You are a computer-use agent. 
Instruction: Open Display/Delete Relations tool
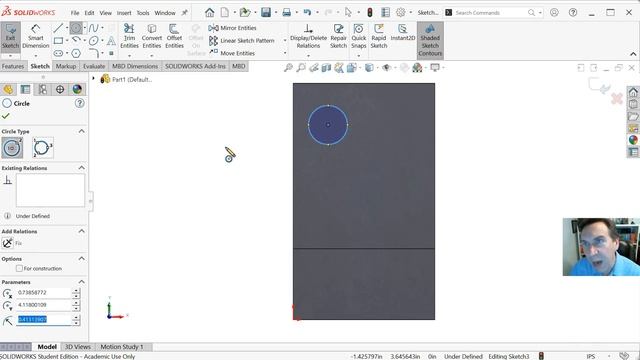click(308, 36)
